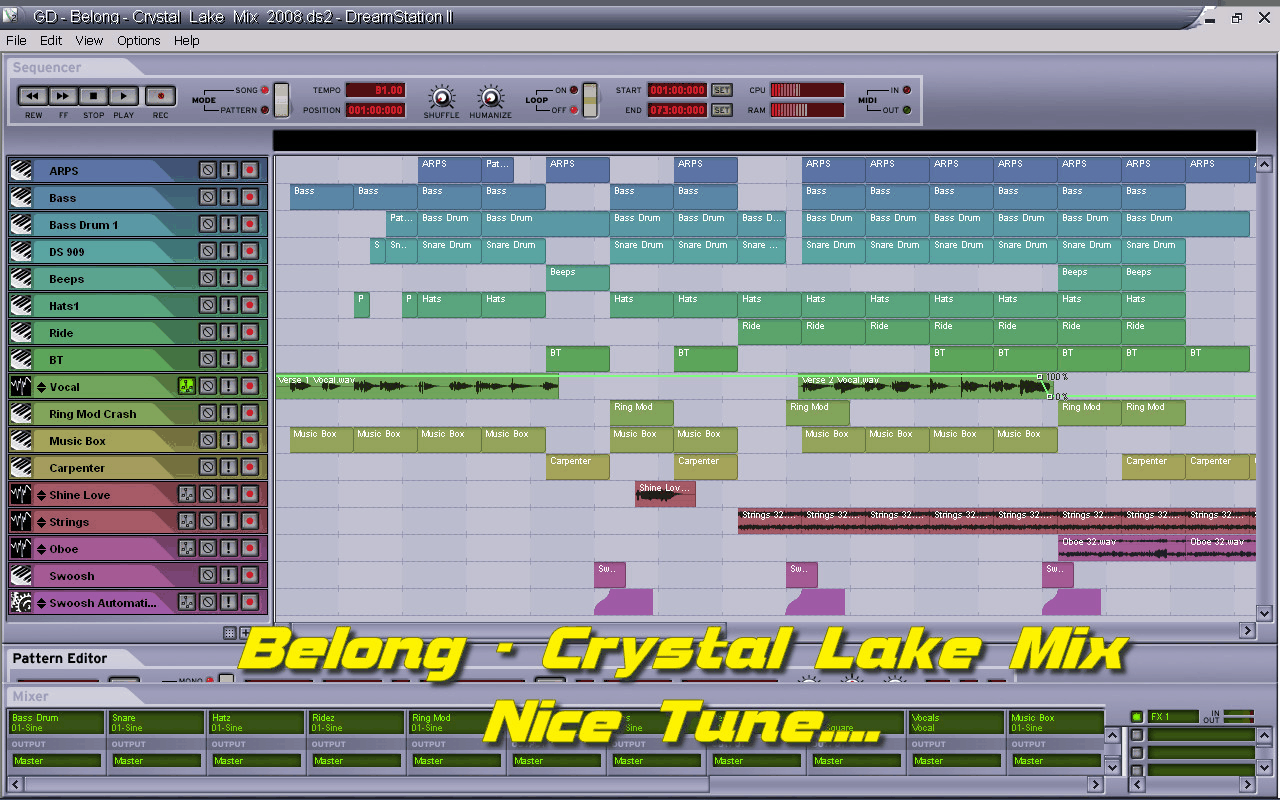Click the Tempo value field

(x=376, y=90)
